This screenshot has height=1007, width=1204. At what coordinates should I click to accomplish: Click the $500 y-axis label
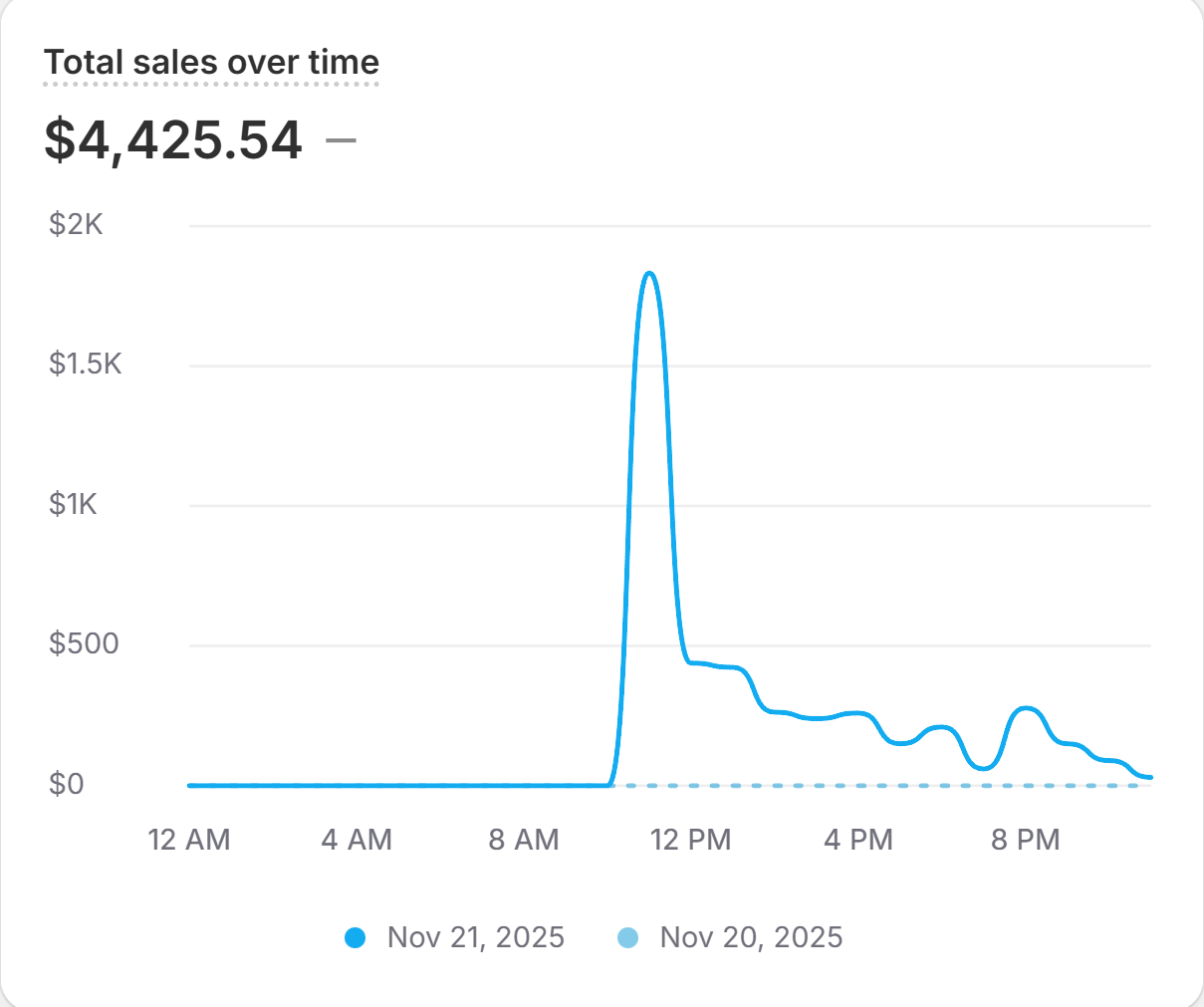click(84, 643)
